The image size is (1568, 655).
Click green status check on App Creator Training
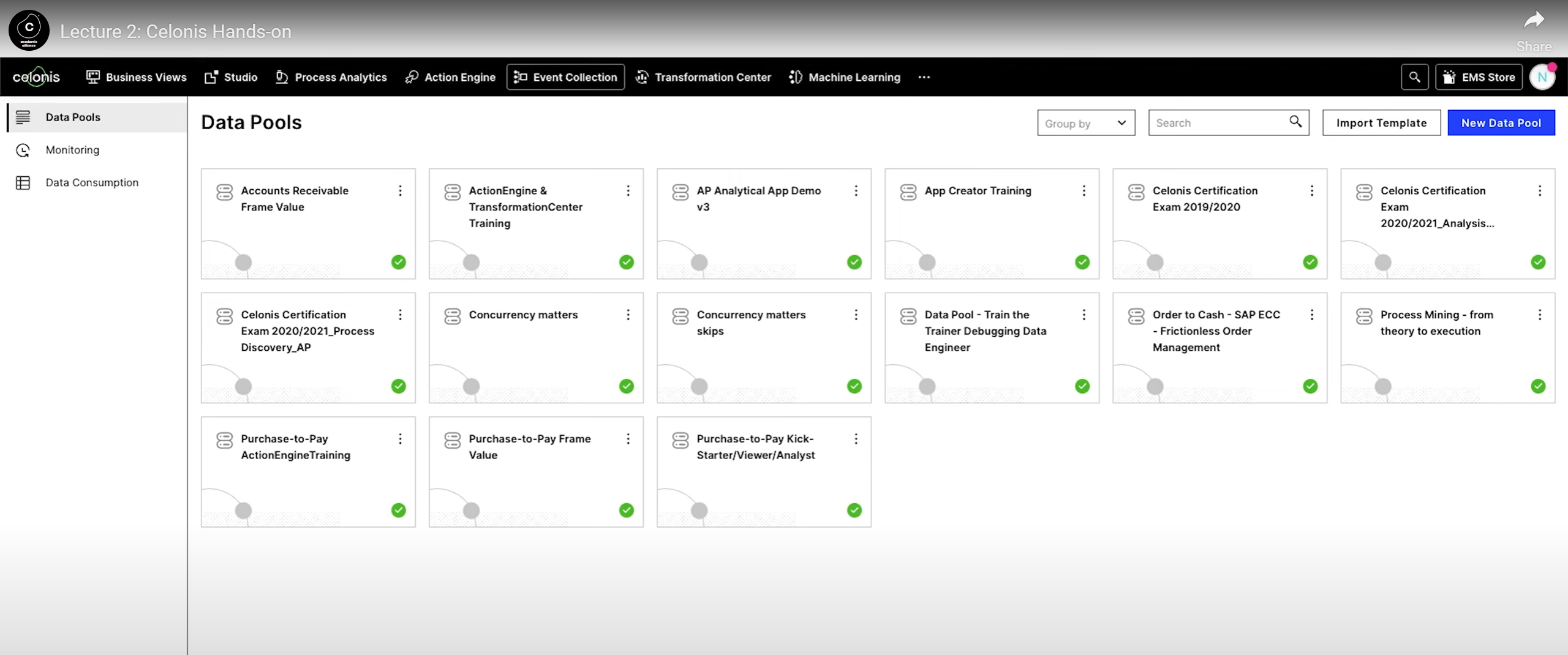click(x=1082, y=262)
